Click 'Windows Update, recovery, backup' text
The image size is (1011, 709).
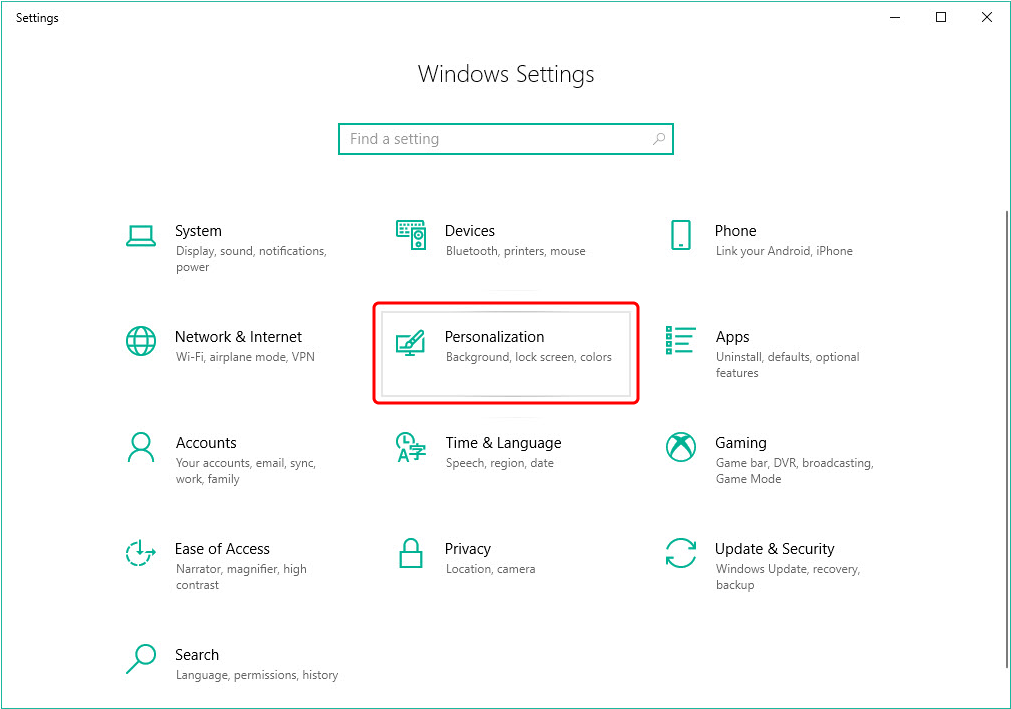click(788, 577)
